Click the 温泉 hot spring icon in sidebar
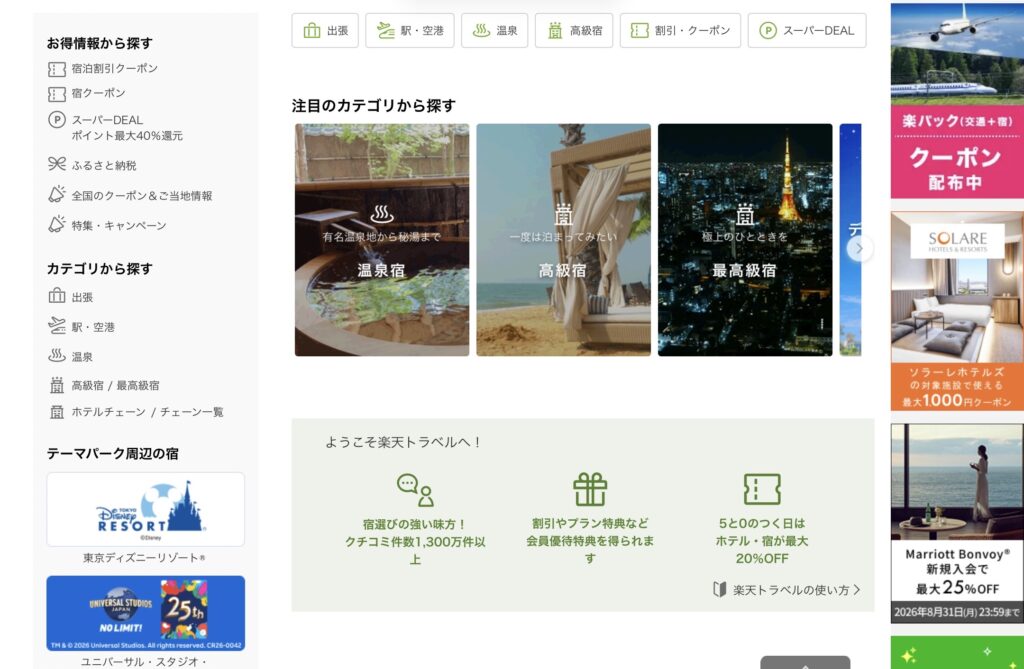The image size is (1024, 669). pos(57,355)
